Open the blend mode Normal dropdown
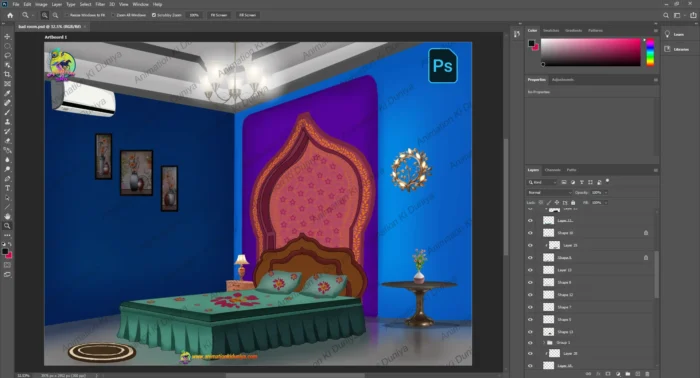The width and height of the screenshot is (700, 378). pos(549,192)
